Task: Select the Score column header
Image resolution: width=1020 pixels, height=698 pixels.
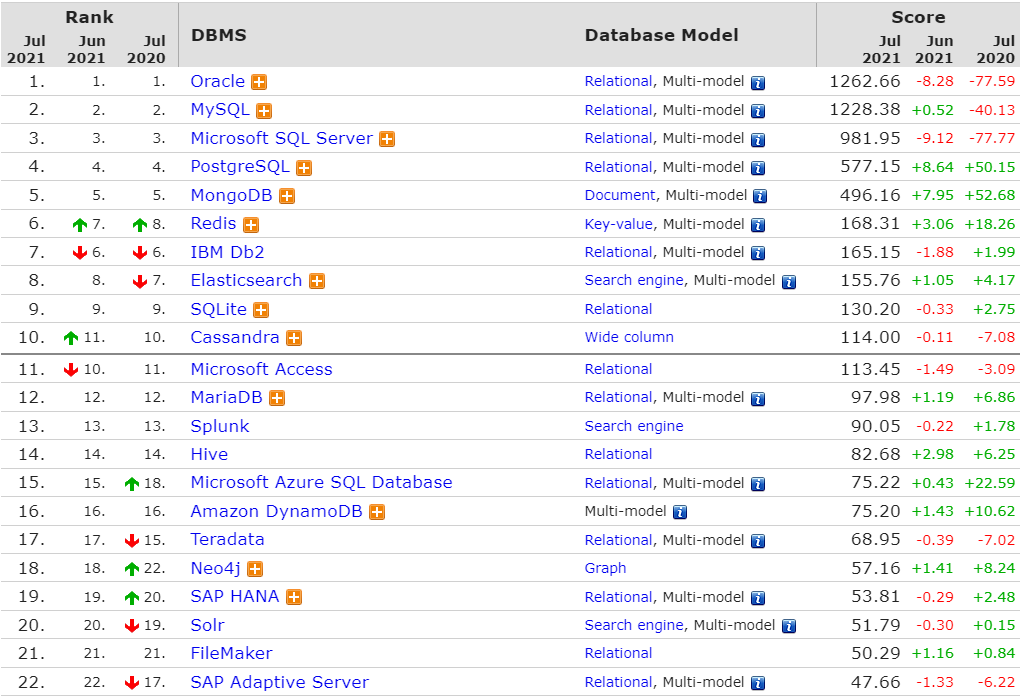Action: tap(918, 17)
